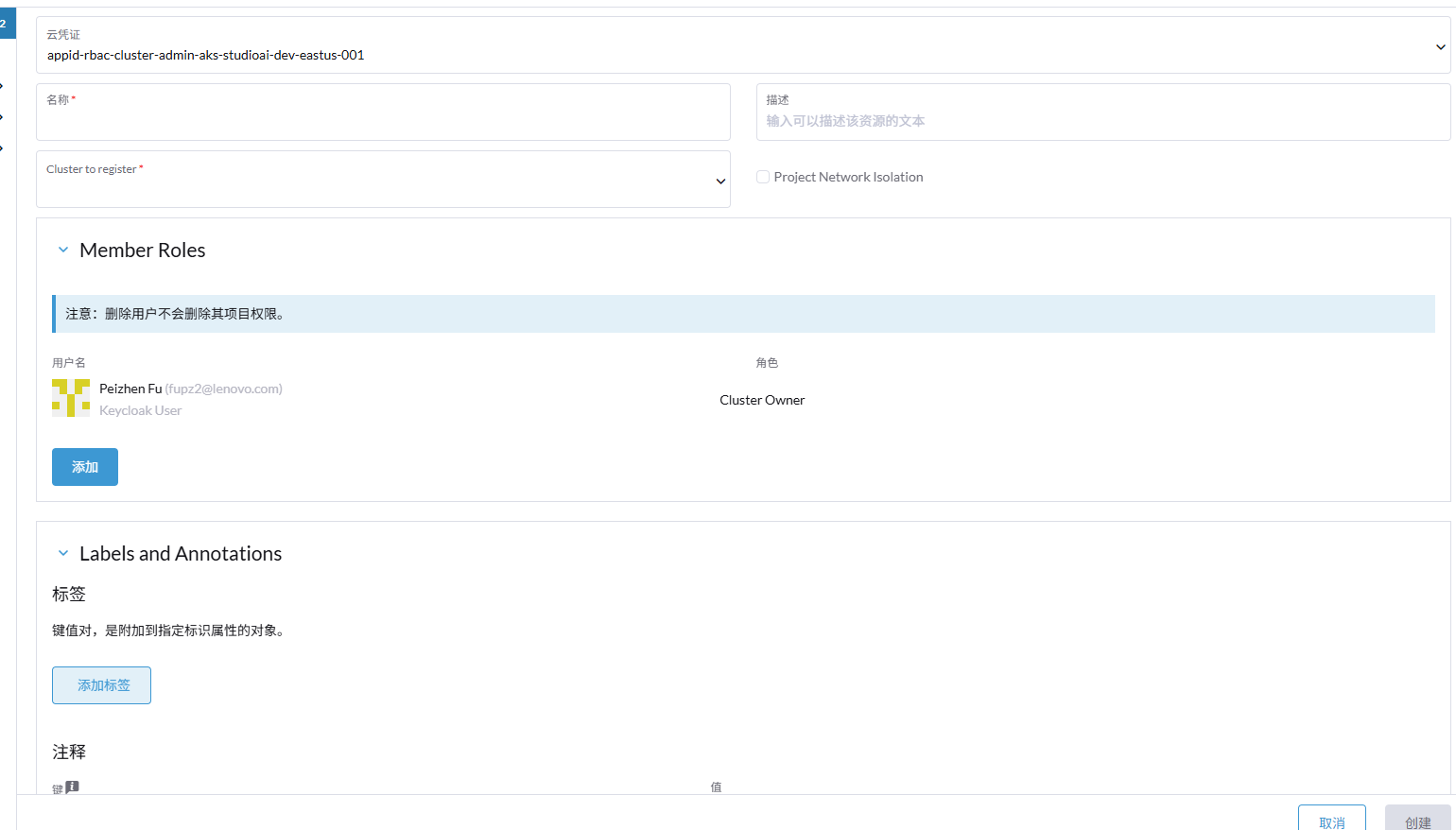This screenshot has width=1456, height=830.
Task: Expand the second collapsed sidebar arrow
Action: pyautogui.click(x=3, y=117)
